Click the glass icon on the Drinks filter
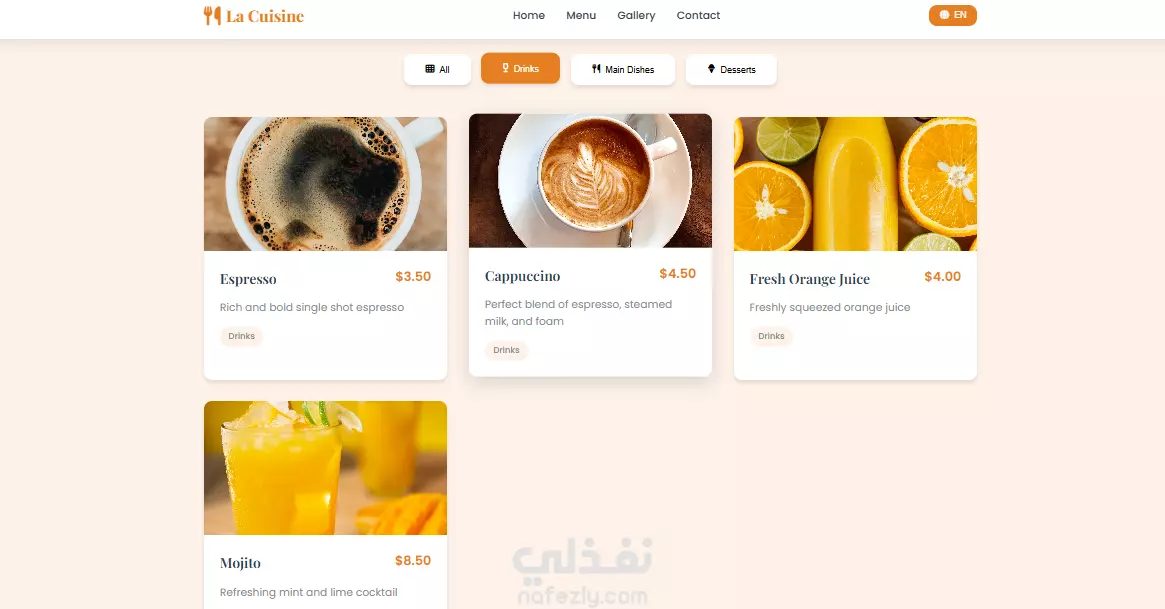Image resolution: width=1165 pixels, height=609 pixels. point(505,68)
